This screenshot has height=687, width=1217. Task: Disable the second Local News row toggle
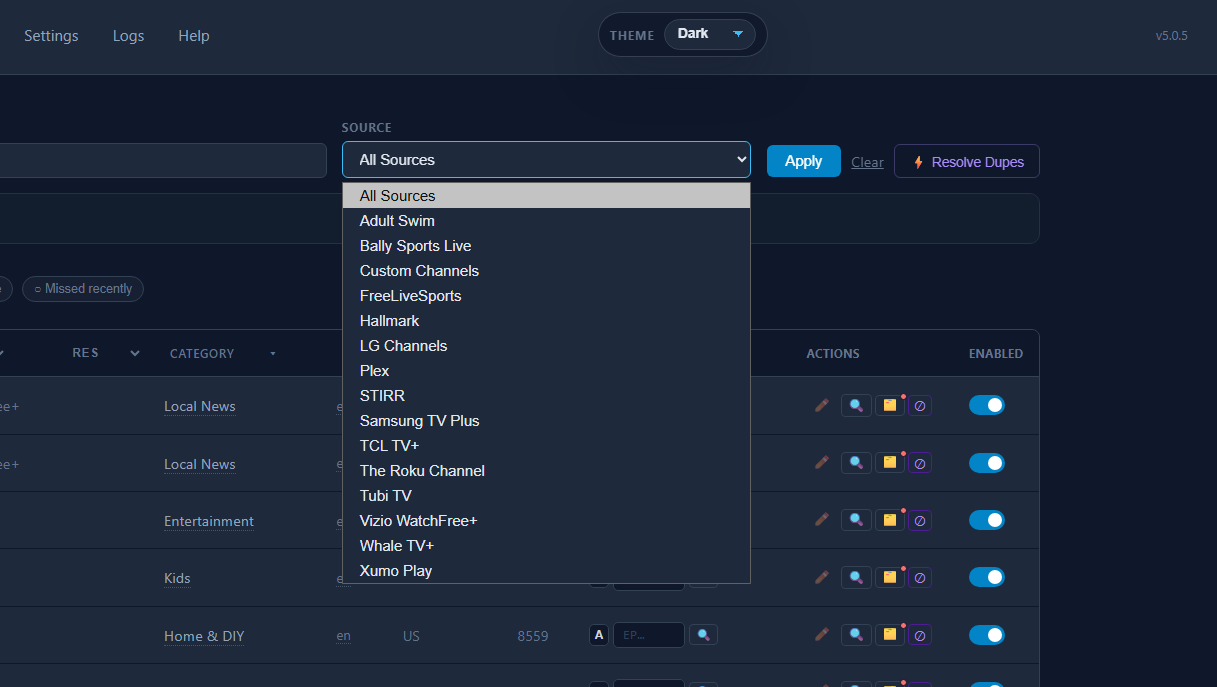[x=987, y=463]
